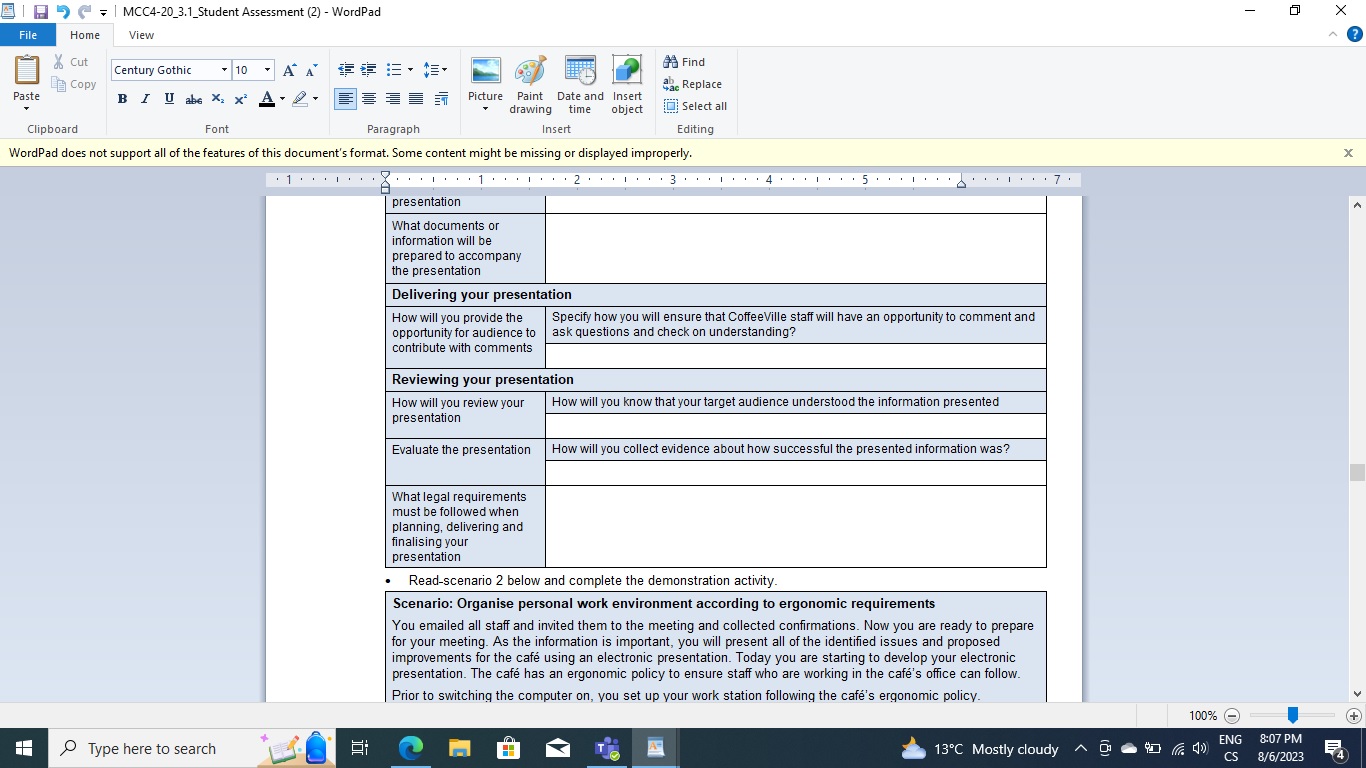Apply italic formatting
The height and width of the screenshot is (768, 1366).
coord(145,99)
